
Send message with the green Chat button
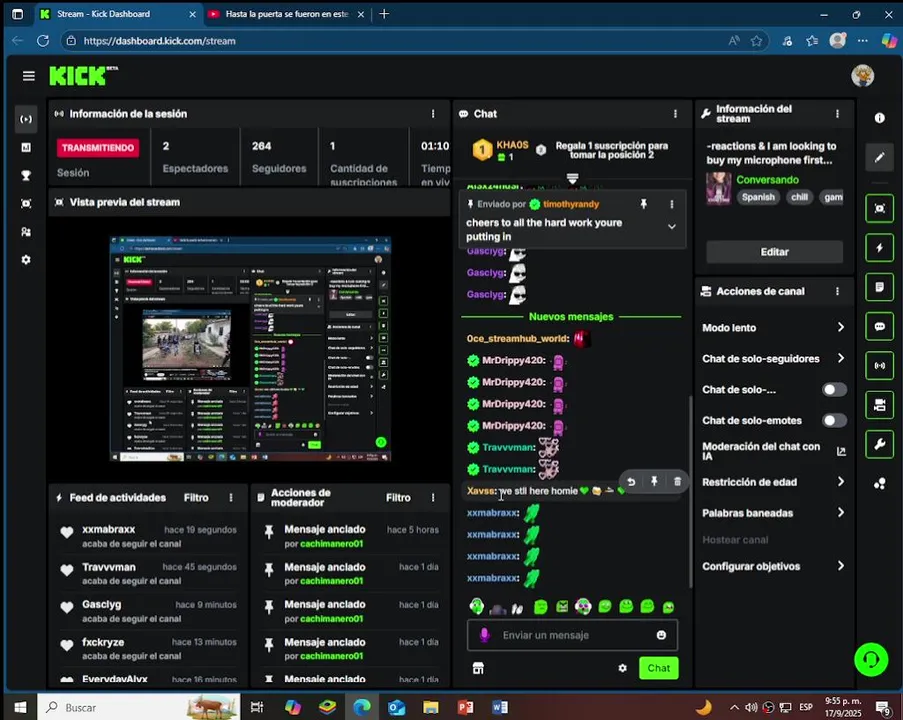click(x=658, y=668)
